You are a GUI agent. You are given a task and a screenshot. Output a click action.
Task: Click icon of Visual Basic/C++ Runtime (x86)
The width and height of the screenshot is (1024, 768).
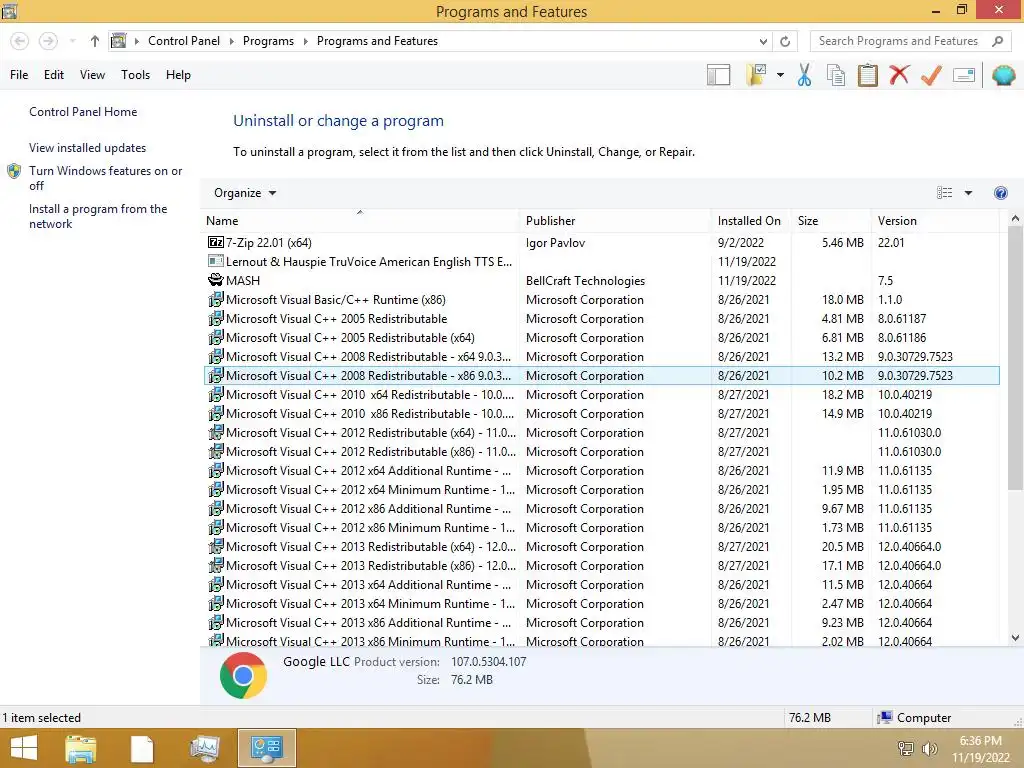(x=216, y=299)
